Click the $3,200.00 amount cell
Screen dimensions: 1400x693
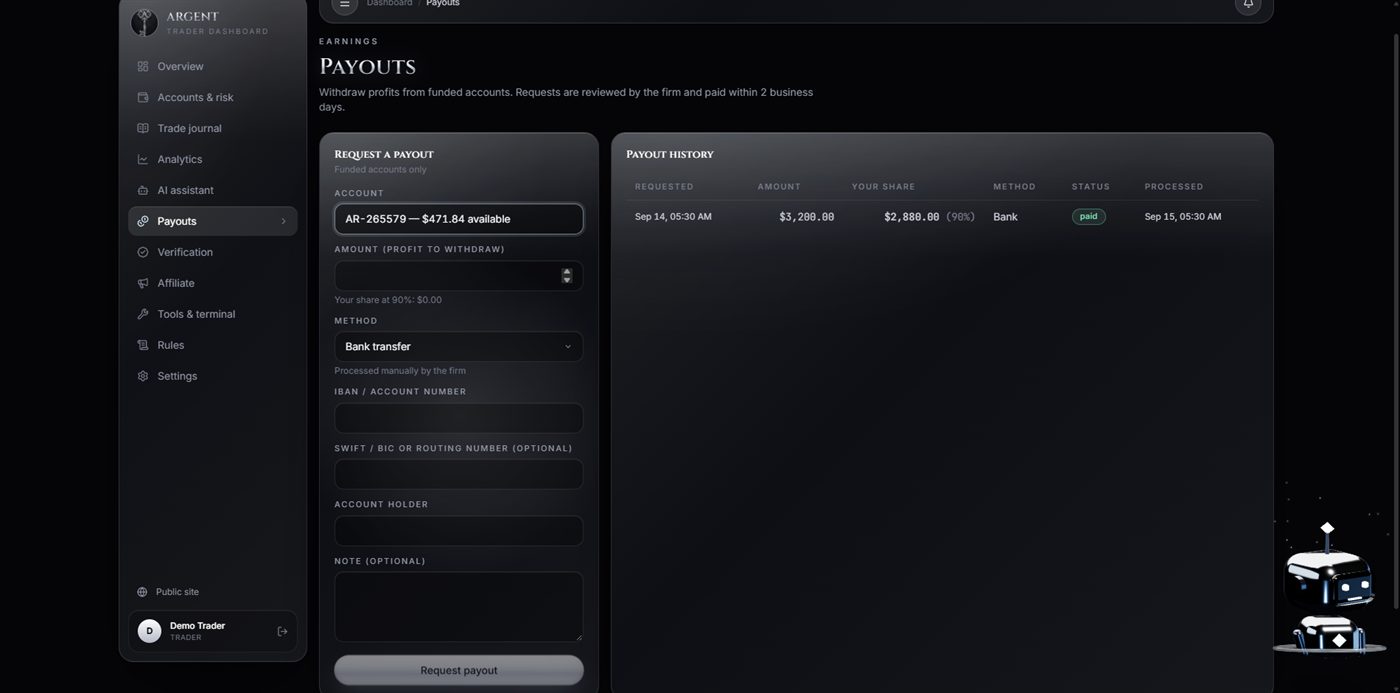coord(806,216)
